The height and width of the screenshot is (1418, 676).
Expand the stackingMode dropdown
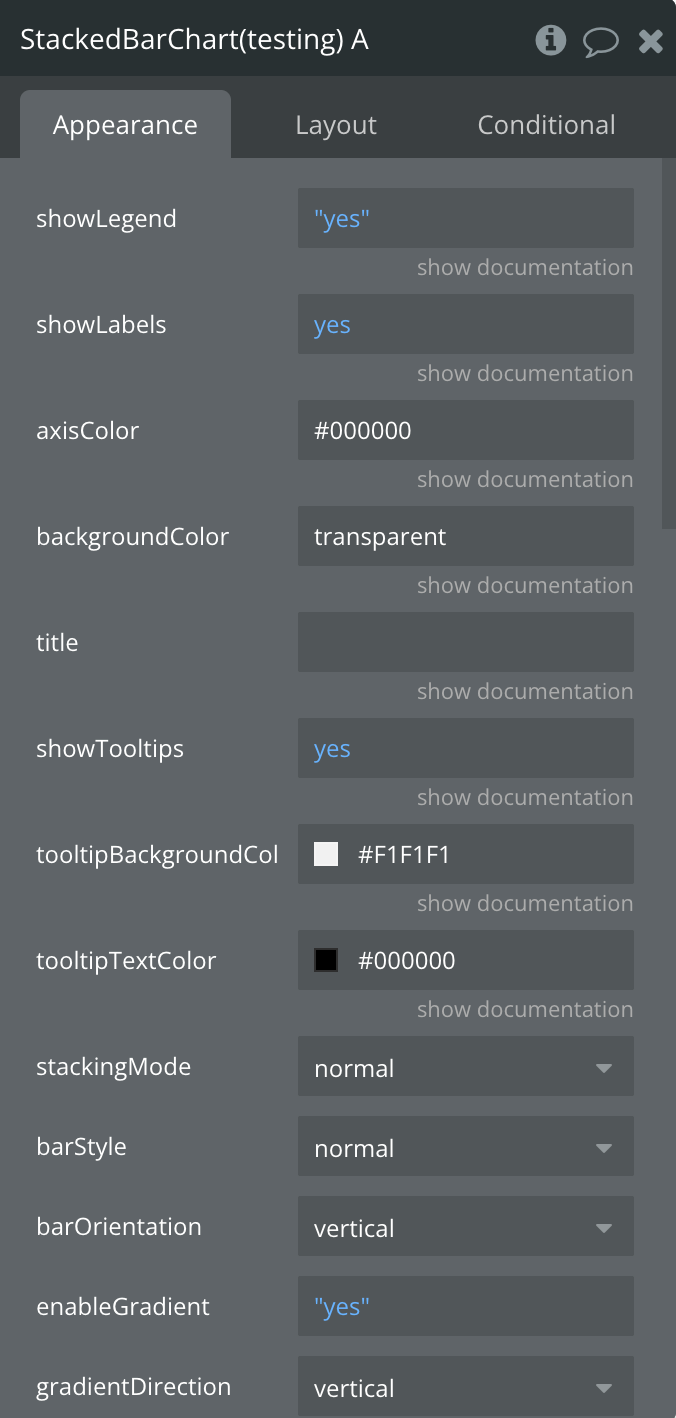tap(465, 1067)
